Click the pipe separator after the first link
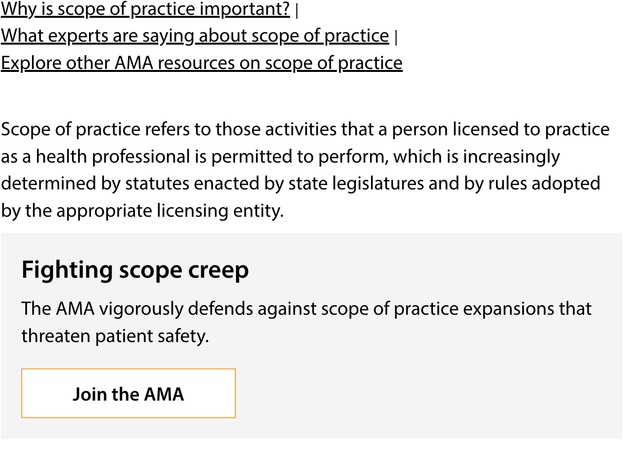The height and width of the screenshot is (453, 626). coord(297,11)
